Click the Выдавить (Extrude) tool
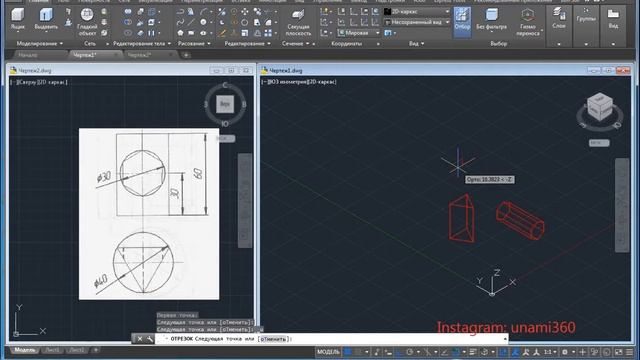The width and height of the screenshot is (640, 360). [x=46, y=19]
